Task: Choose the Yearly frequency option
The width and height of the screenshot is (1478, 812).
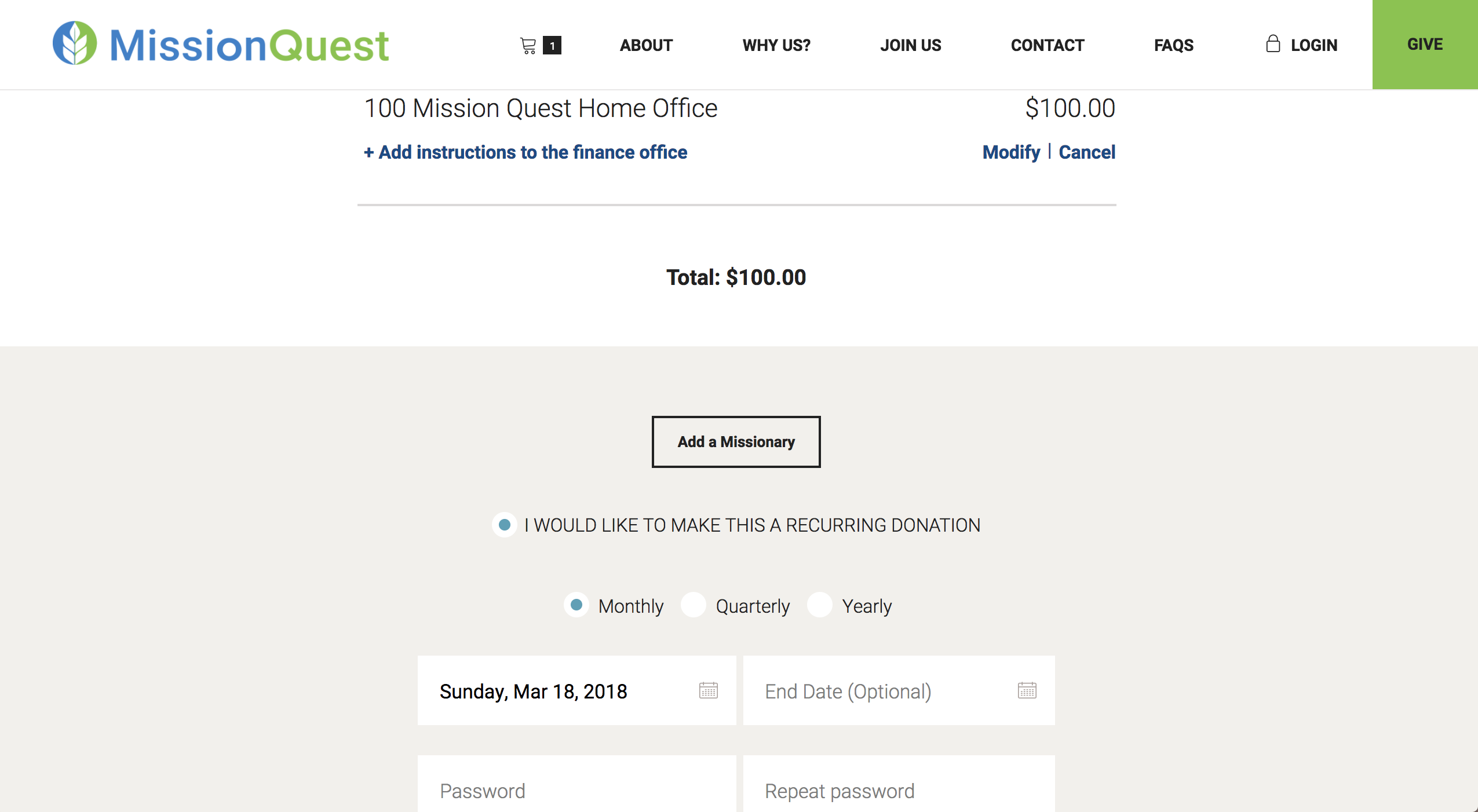Action: 820,605
